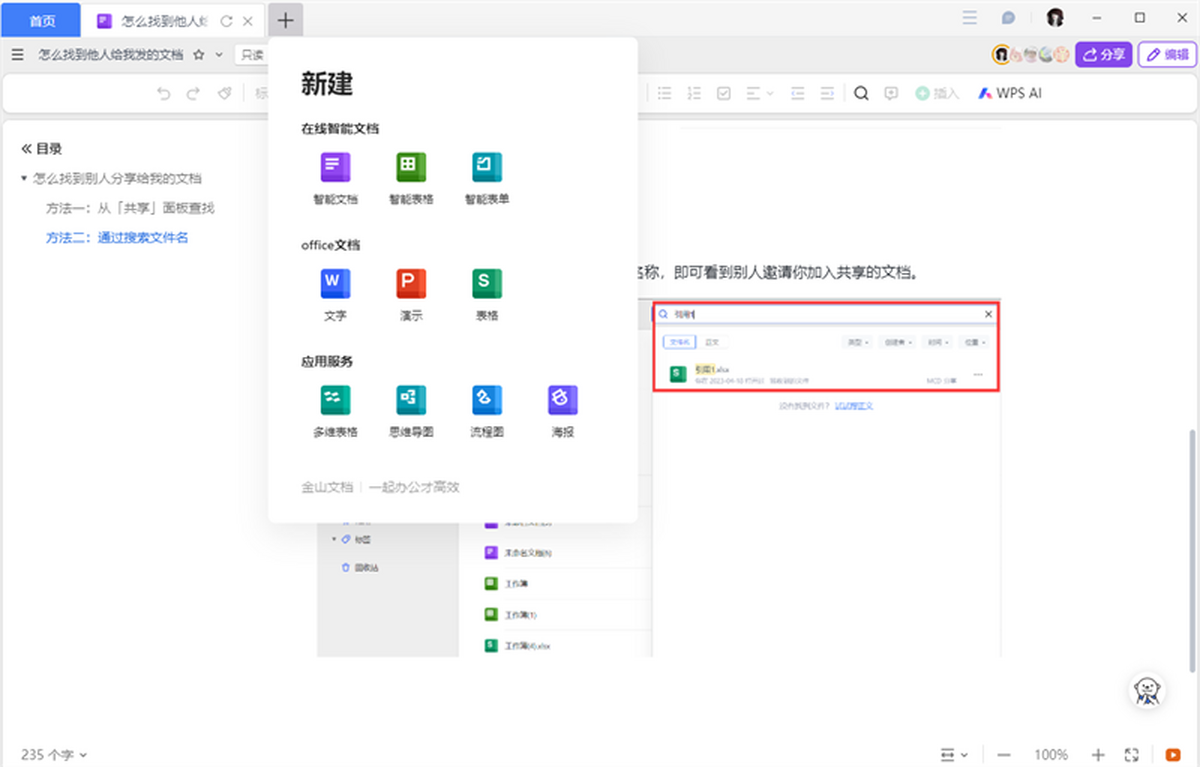1200x767 pixels.
Task: Expand the 235 个字 word count dropdown
Action: pyautogui.click(x=54, y=755)
